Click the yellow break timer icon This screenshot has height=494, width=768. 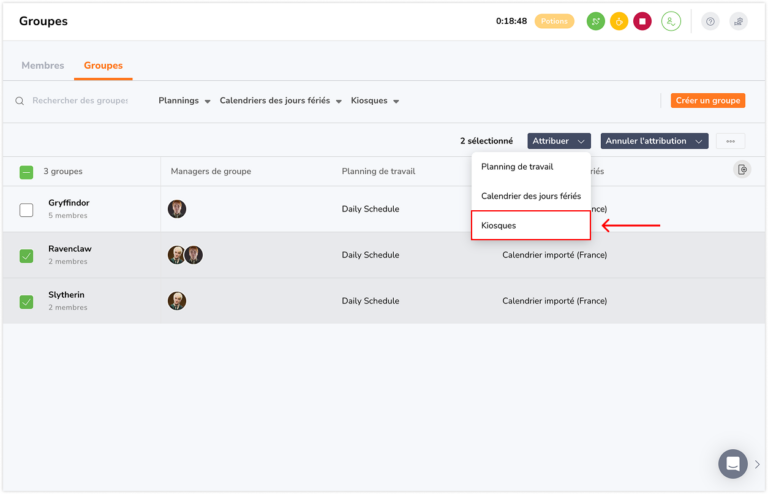click(619, 21)
